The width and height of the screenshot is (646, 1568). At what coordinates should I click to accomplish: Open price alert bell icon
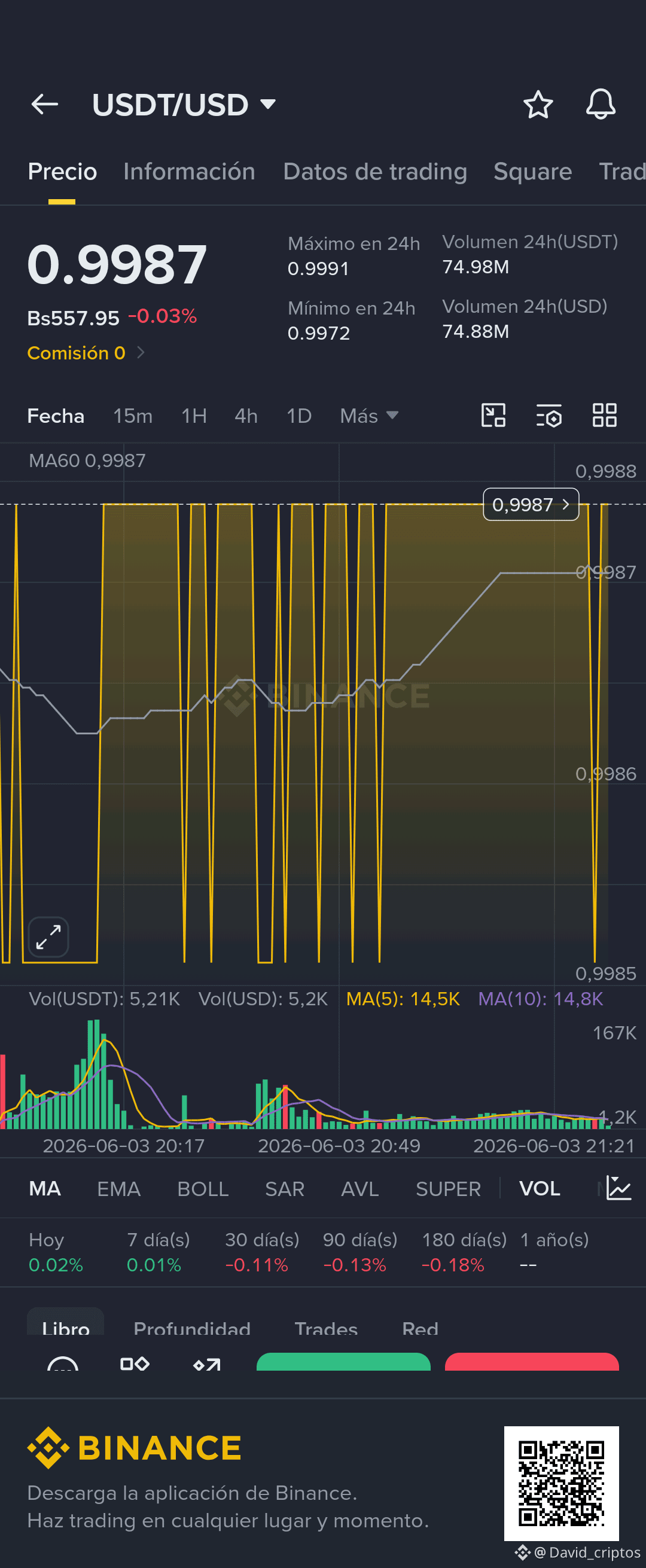[x=601, y=104]
